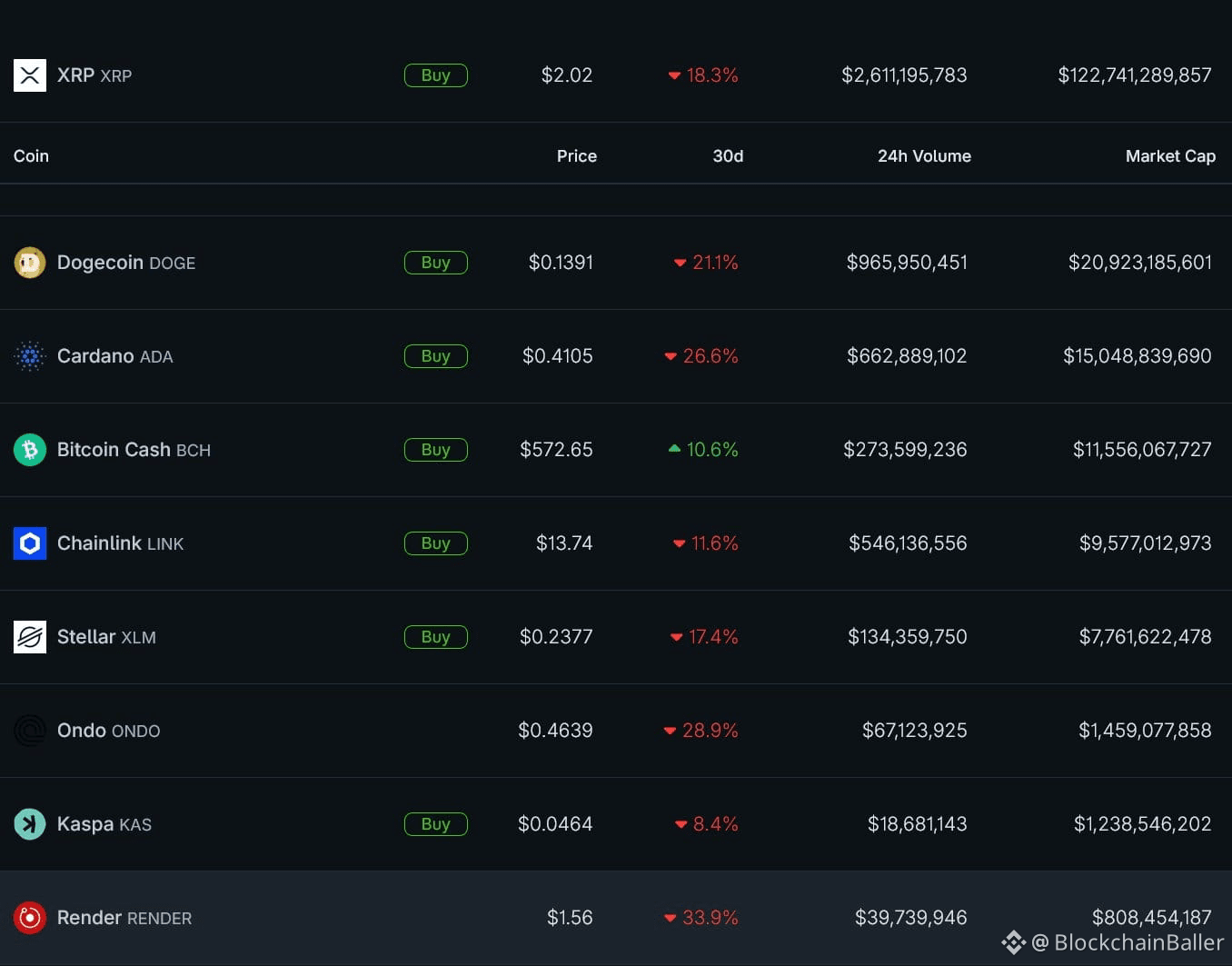Select the Stellar XLM logo icon

pyautogui.click(x=30, y=637)
